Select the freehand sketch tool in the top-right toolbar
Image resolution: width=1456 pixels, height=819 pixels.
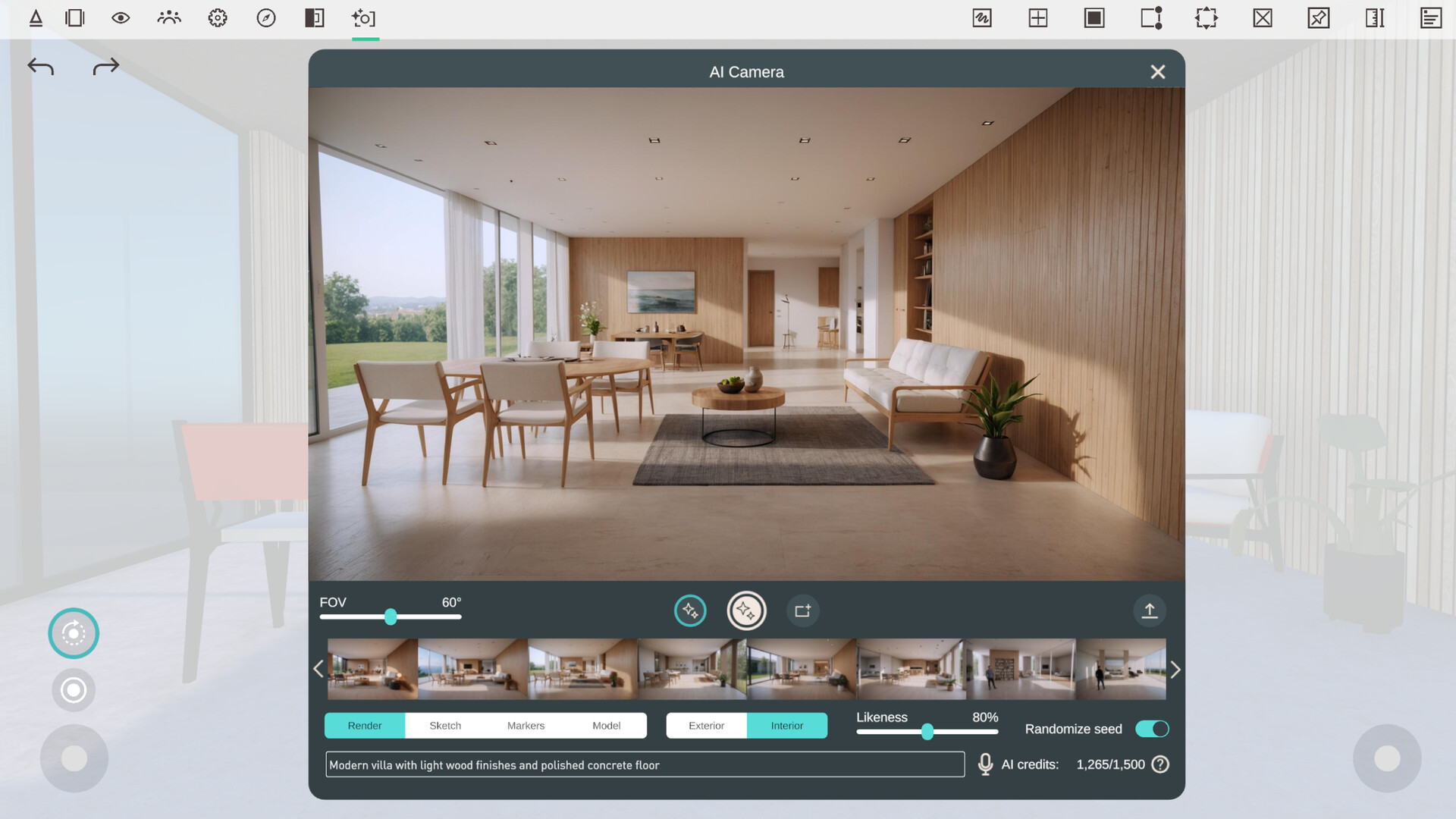pyautogui.click(x=981, y=18)
